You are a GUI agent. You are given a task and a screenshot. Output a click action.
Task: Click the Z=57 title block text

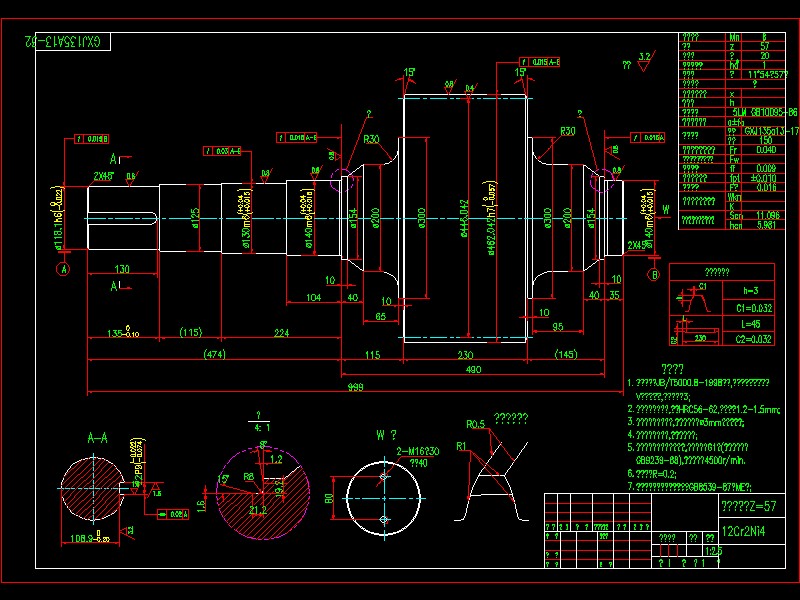click(x=749, y=506)
